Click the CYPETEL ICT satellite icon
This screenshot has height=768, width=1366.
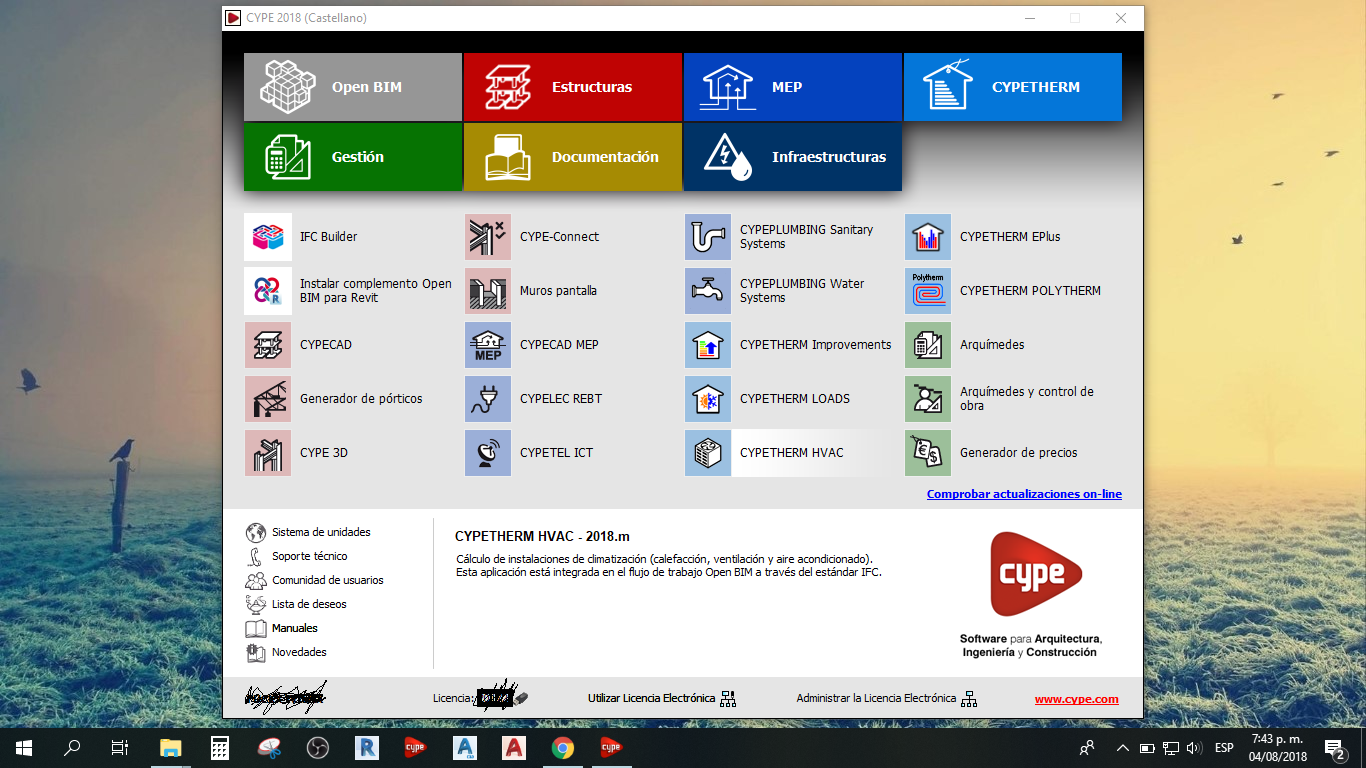pos(488,453)
